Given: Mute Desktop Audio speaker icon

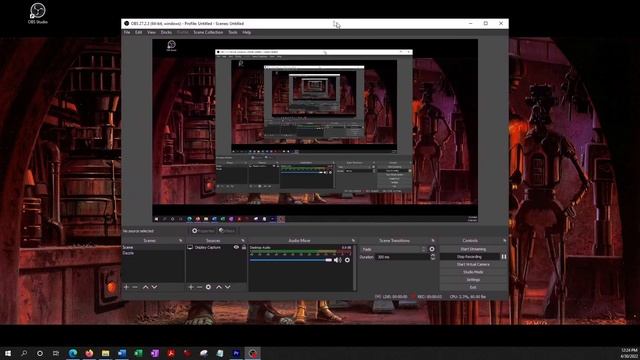Looking at the screenshot, I should [338, 260].
